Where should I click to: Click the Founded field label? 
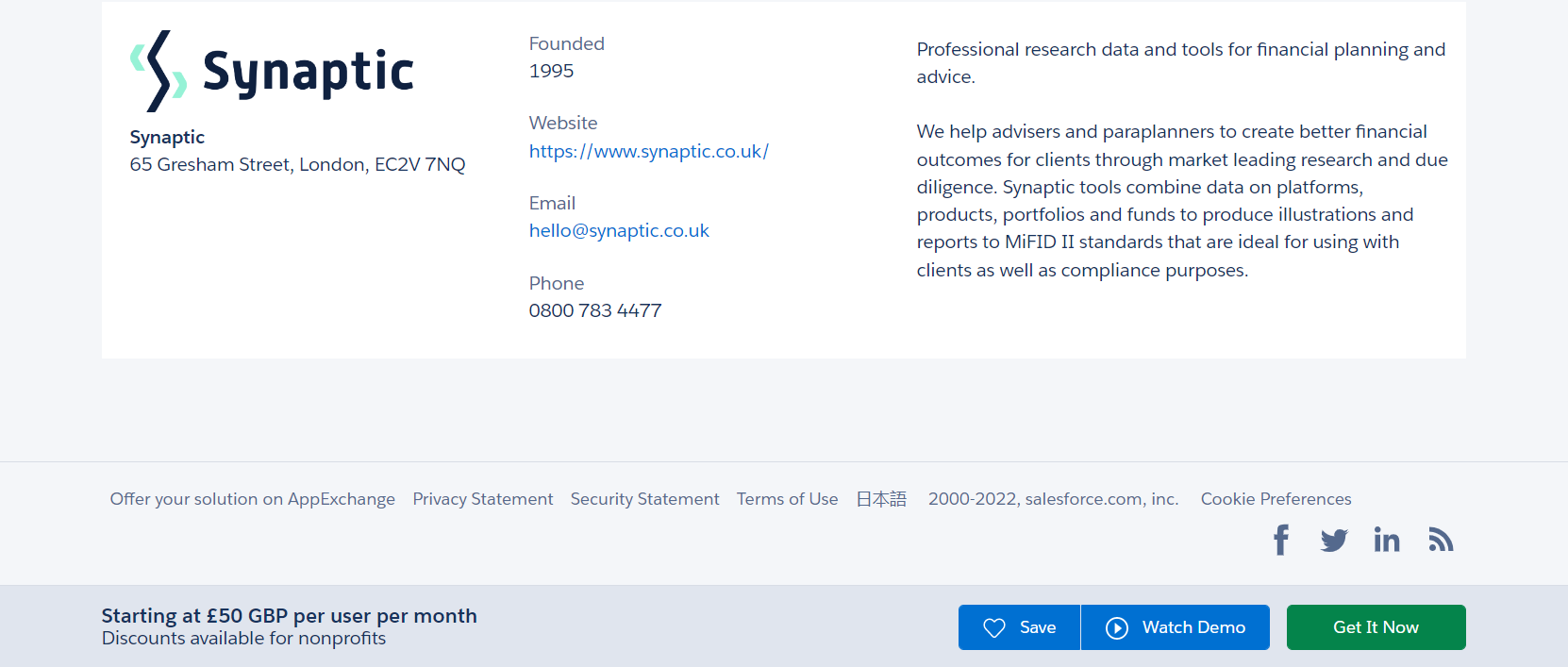[567, 43]
